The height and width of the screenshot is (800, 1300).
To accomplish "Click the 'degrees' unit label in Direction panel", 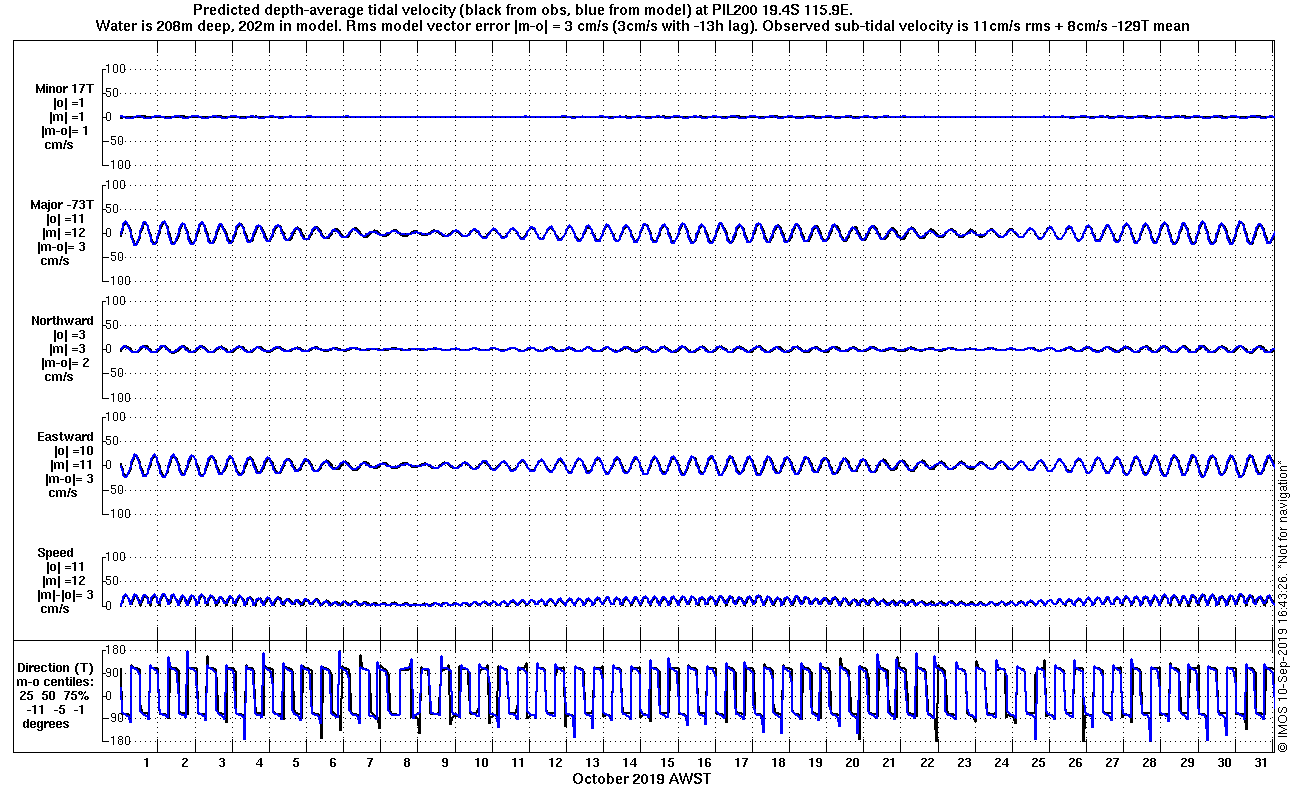I will (46, 723).
